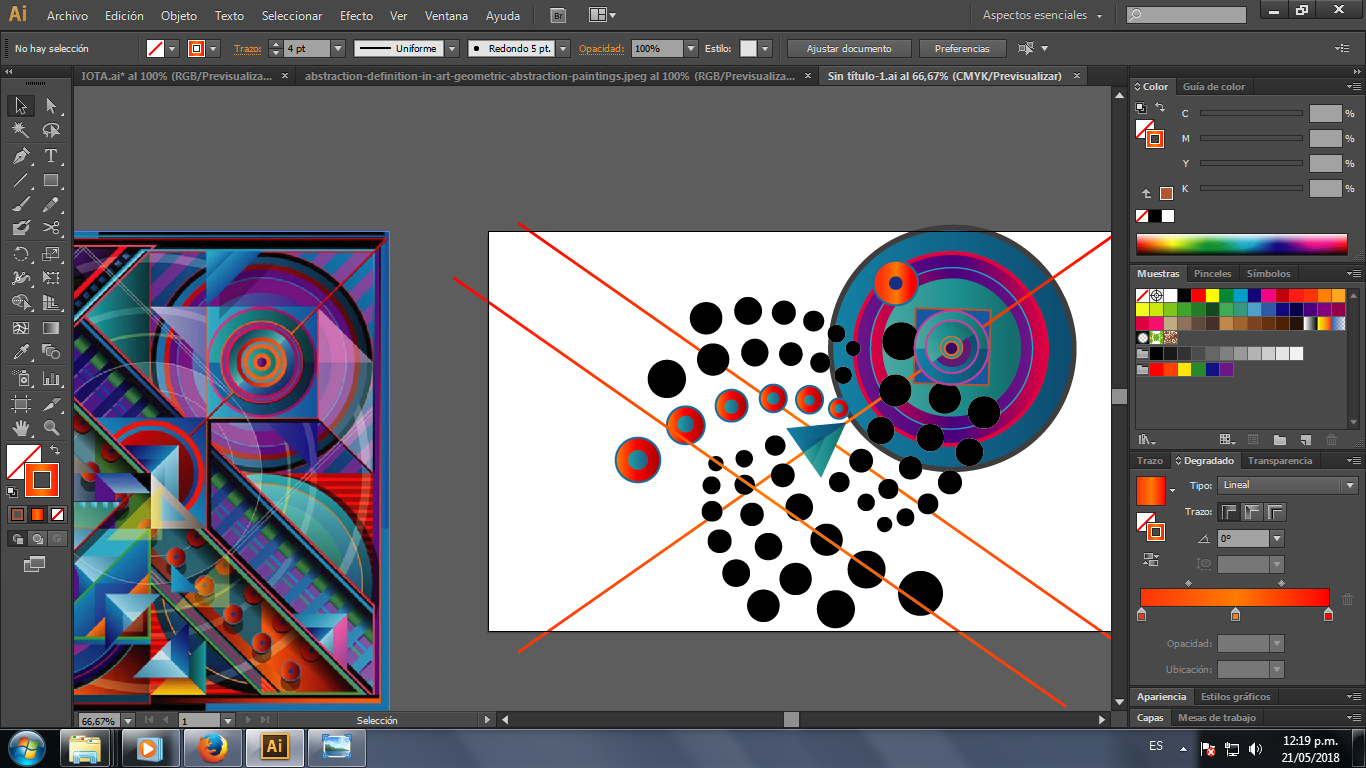
Task: Select the Scale tool
Action: pos(51,254)
